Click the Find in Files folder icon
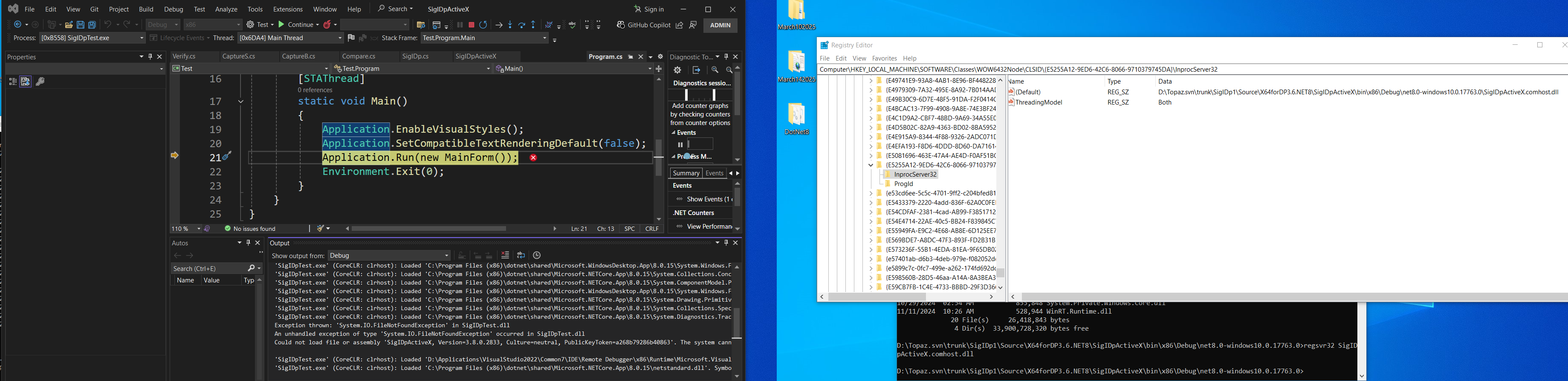The height and width of the screenshot is (381, 1568). coord(421,25)
